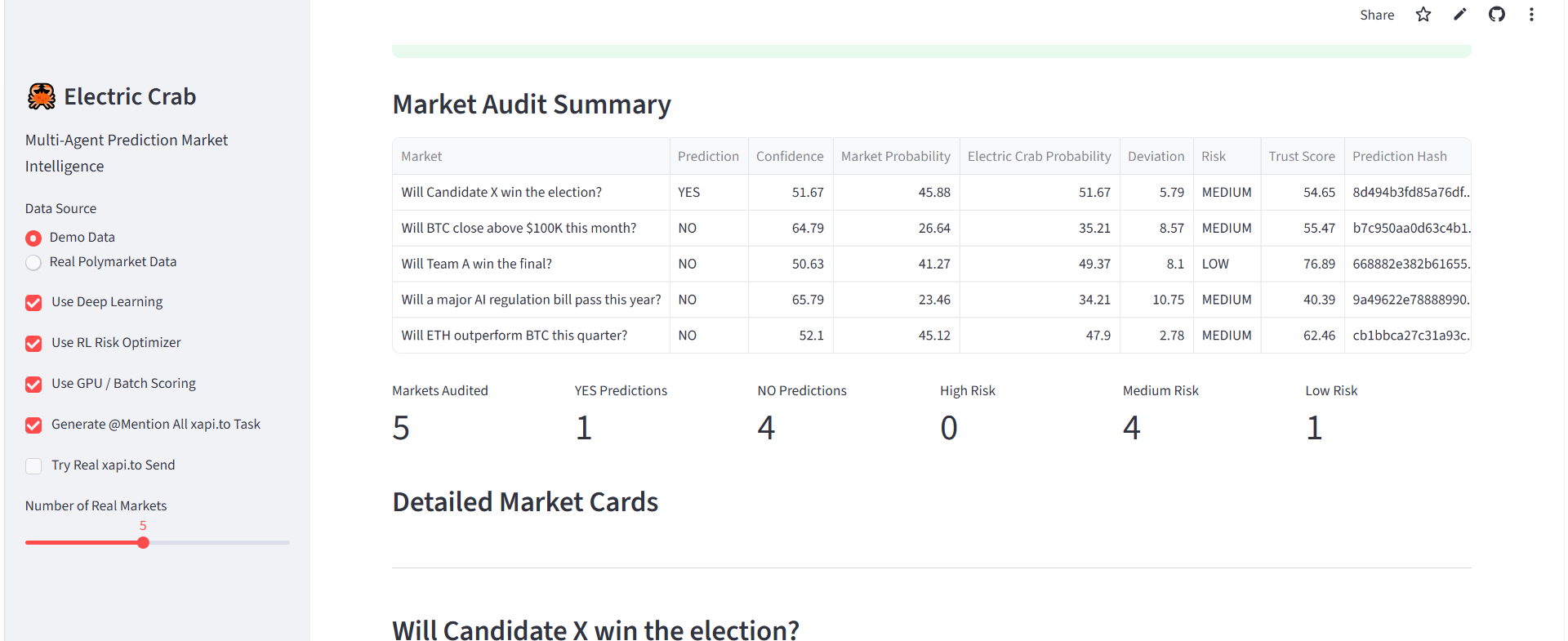Select the 'Will Candidate X win the election?' table cell

click(x=531, y=192)
